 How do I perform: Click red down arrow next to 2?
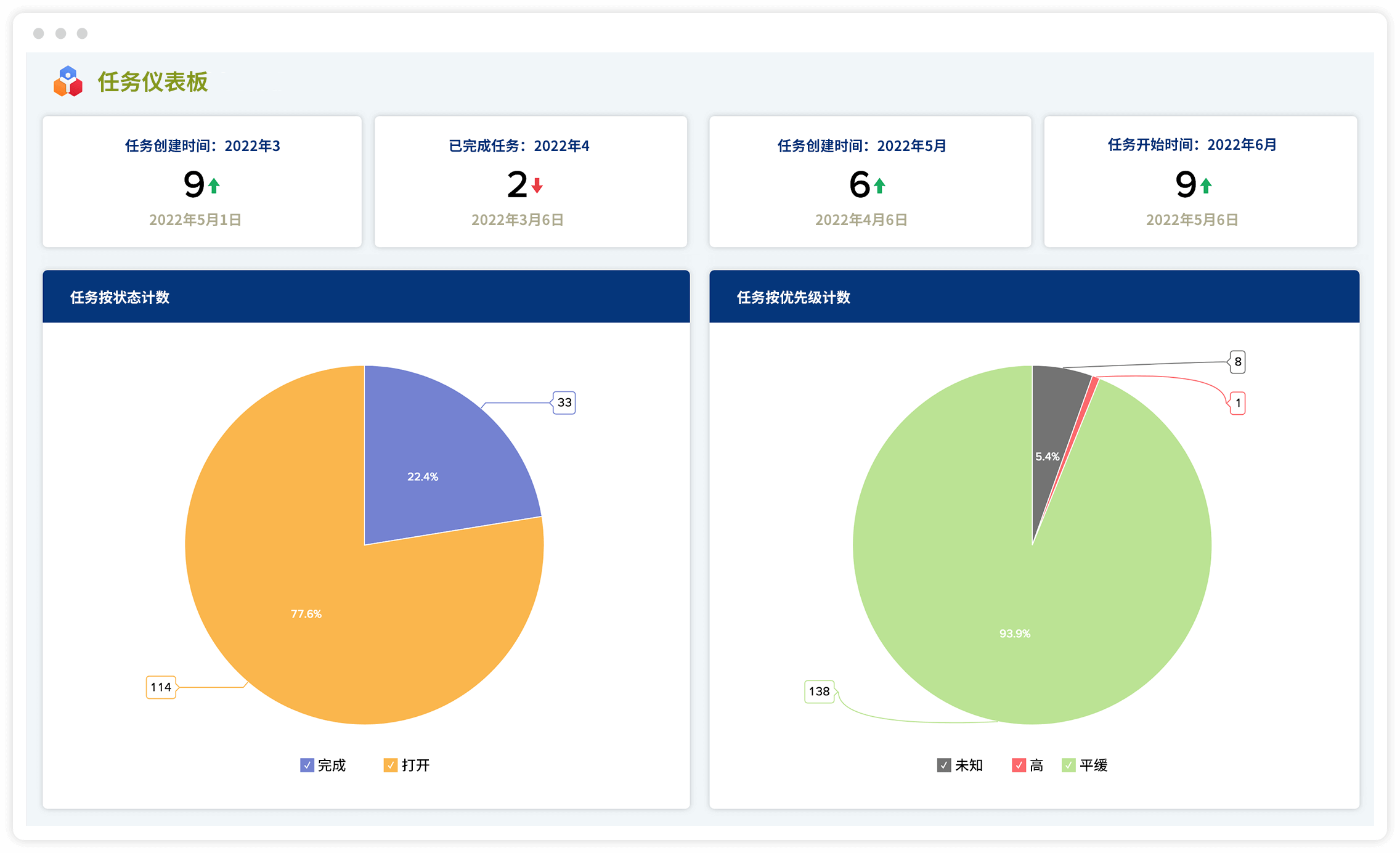[x=537, y=186]
